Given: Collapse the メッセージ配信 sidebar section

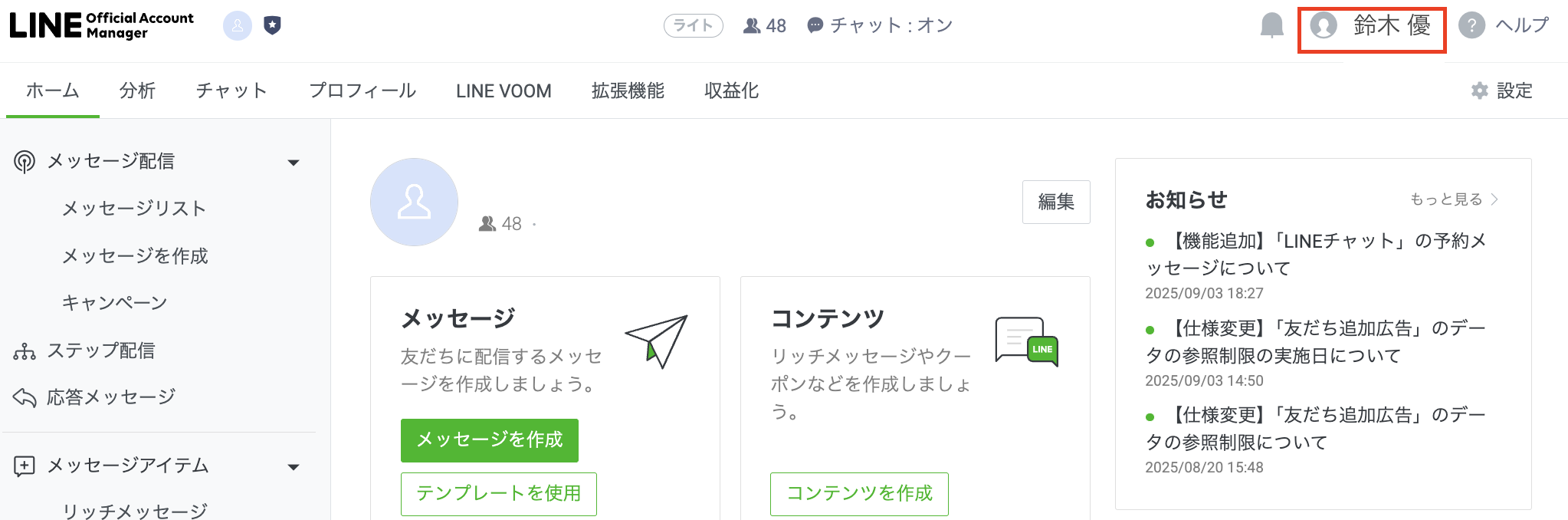Looking at the screenshot, I should [x=293, y=162].
